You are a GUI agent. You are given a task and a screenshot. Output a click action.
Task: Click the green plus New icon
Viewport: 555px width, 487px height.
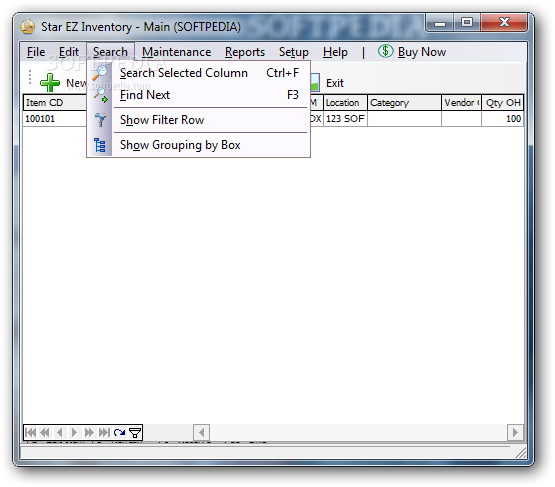point(50,82)
